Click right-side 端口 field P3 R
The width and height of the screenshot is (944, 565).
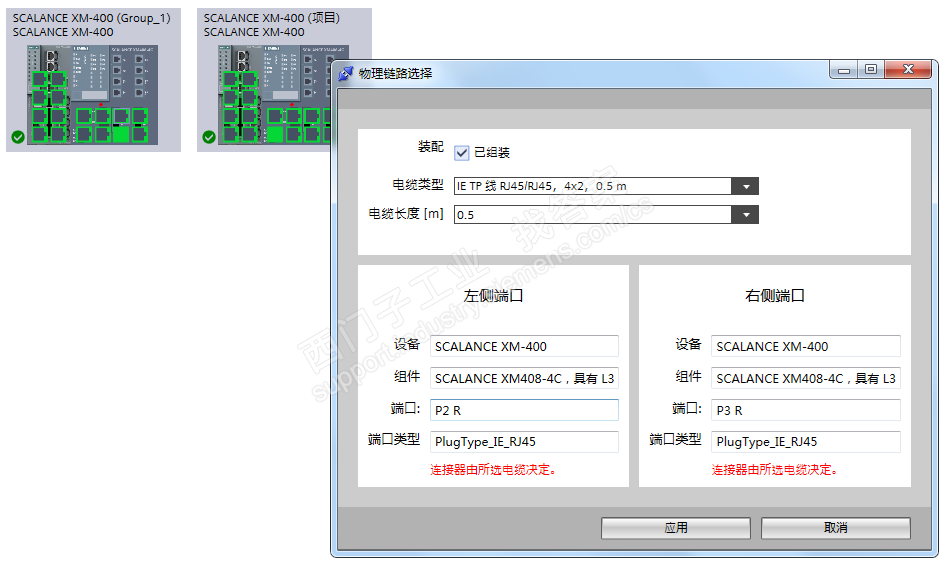pyautogui.click(x=806, y=410)
